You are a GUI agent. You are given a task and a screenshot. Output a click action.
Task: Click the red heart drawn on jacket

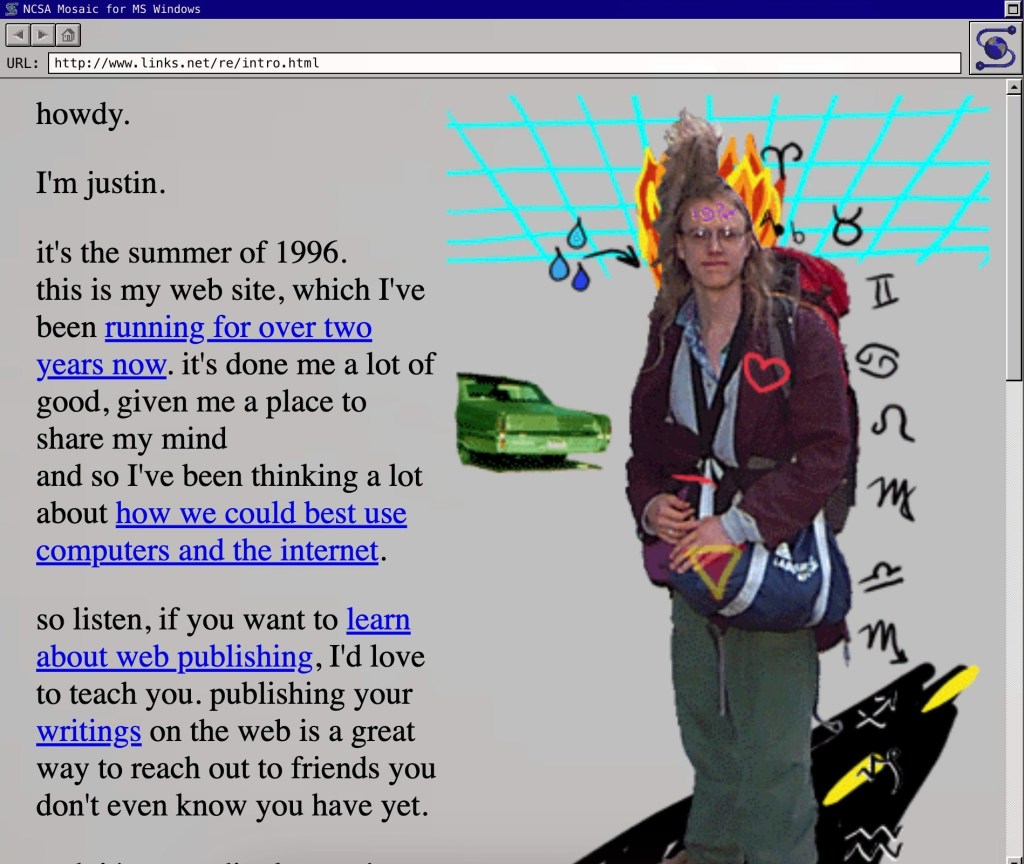tap(766, 373)
